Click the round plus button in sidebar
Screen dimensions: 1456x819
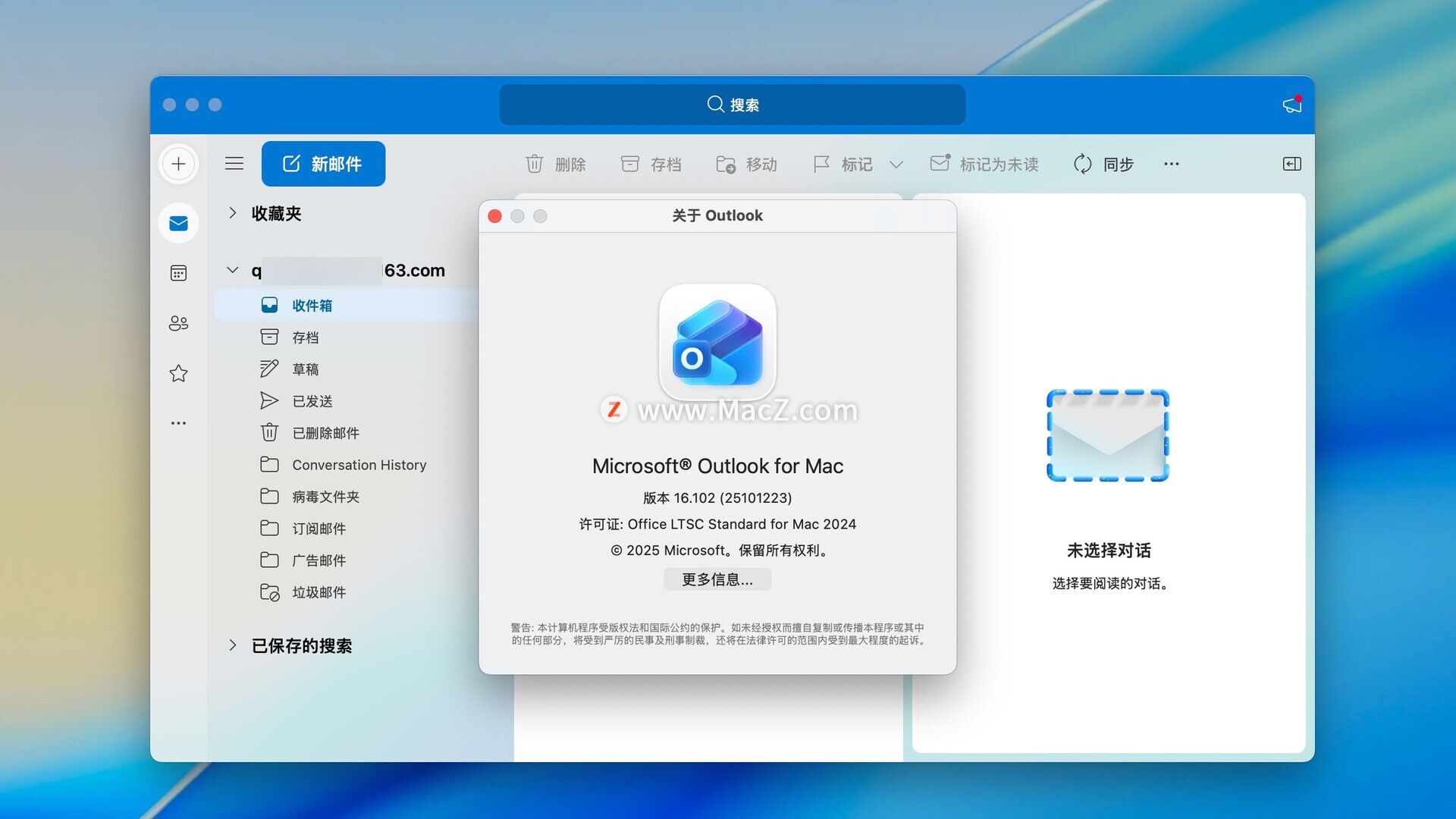[178, 164]
